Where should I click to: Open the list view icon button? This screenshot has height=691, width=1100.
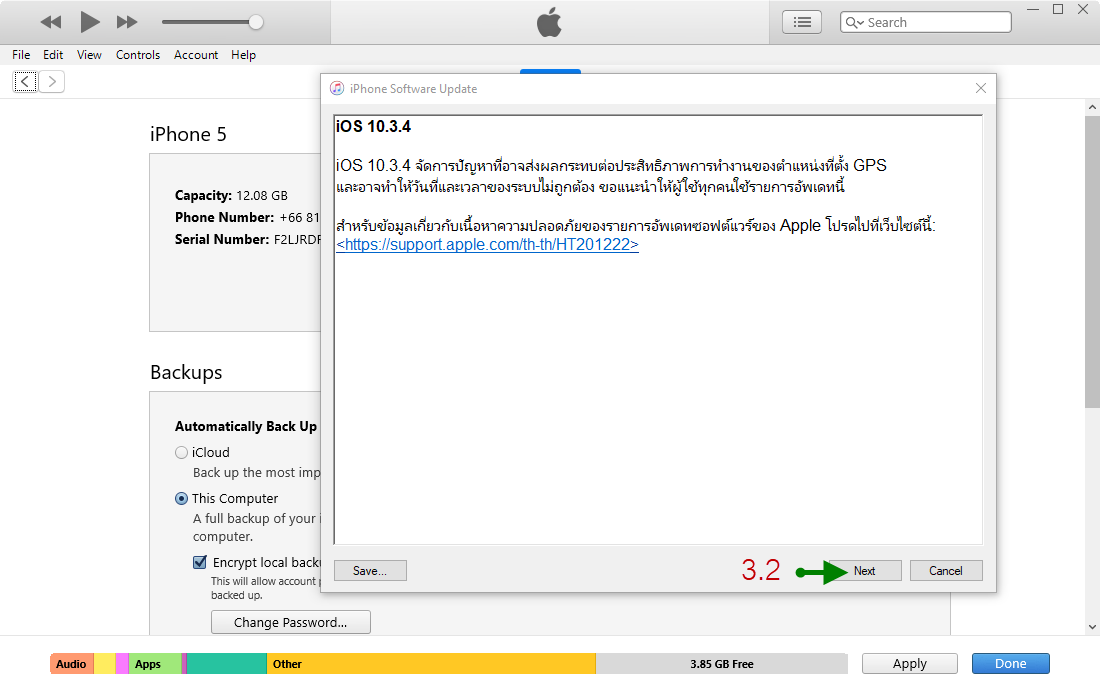click(x=802, y=22)
